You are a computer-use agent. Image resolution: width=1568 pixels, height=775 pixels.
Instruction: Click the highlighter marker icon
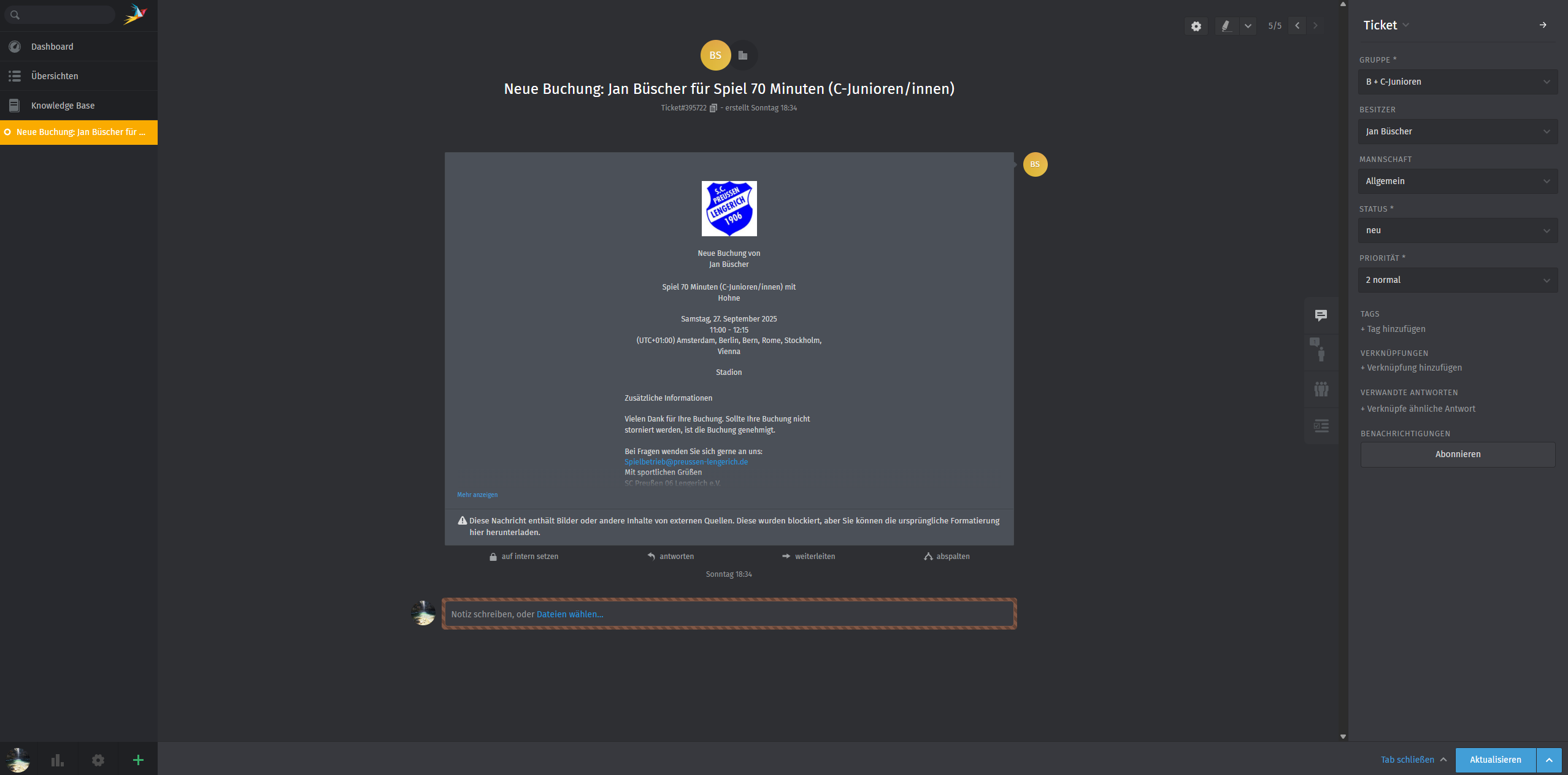coord(1226,26)
